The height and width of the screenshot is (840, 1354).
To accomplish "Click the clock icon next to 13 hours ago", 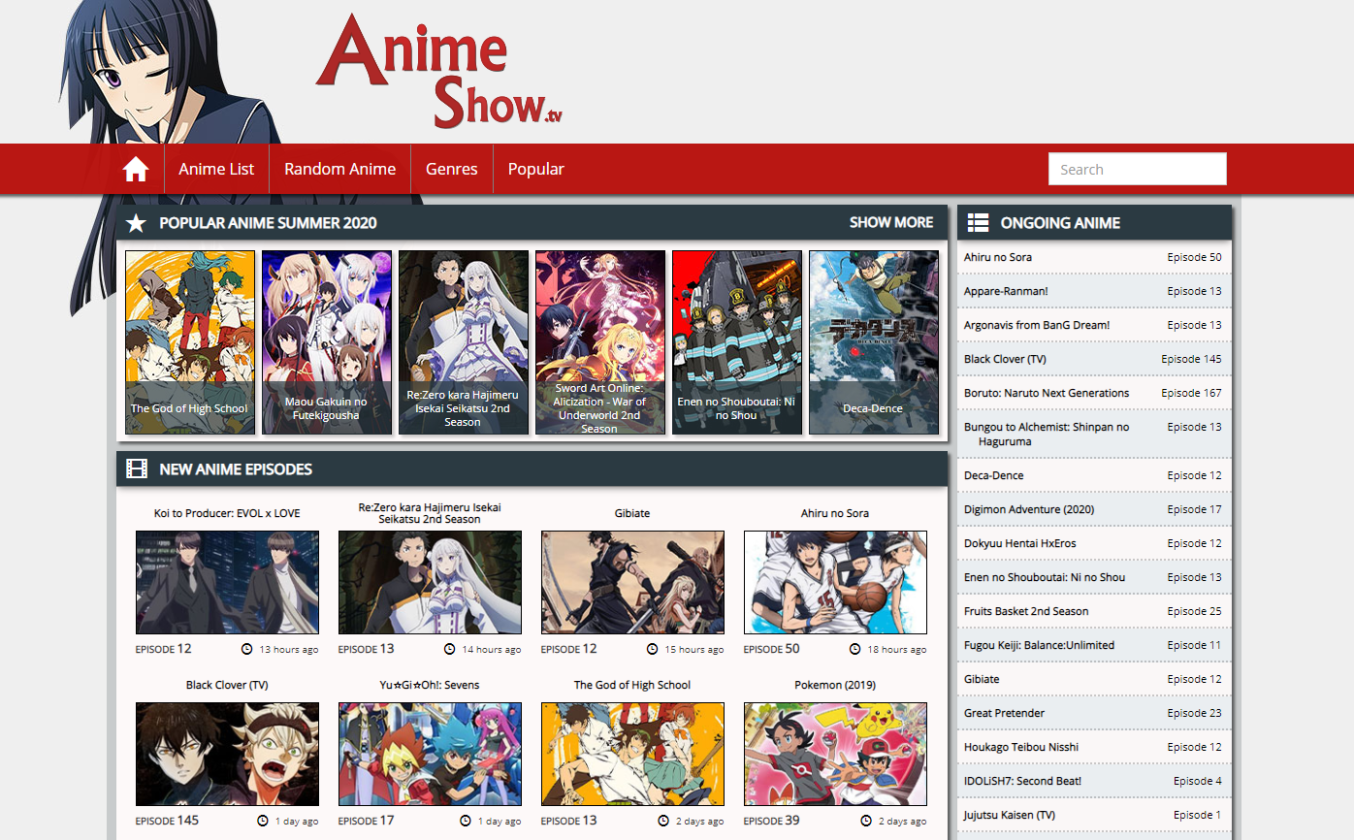I will click(x=247, y=649).
